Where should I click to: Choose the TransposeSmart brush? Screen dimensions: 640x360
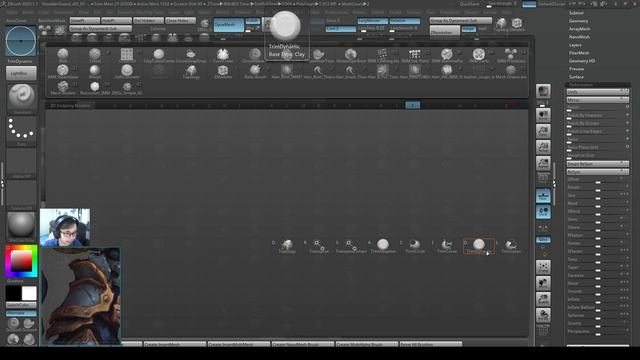351,246
